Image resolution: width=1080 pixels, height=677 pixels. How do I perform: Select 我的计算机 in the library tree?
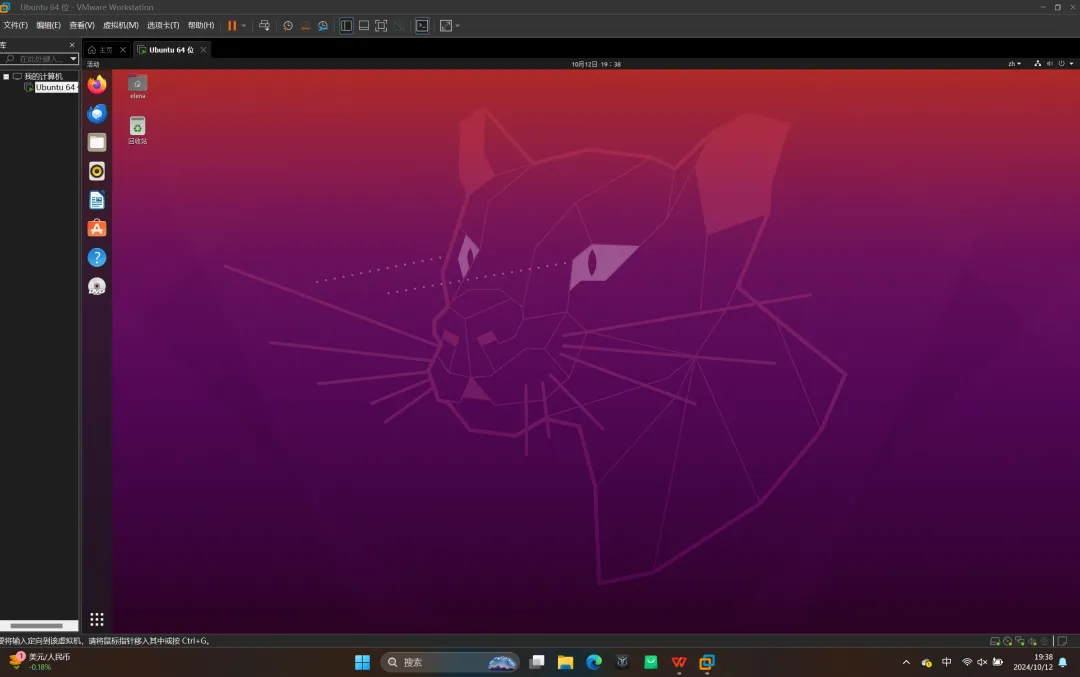pyautogui.click(x=43, y=76)
